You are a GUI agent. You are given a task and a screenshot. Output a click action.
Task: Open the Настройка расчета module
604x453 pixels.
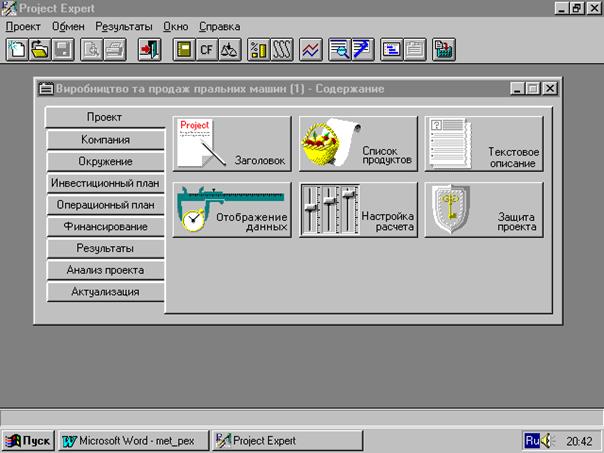pos(358,210)
